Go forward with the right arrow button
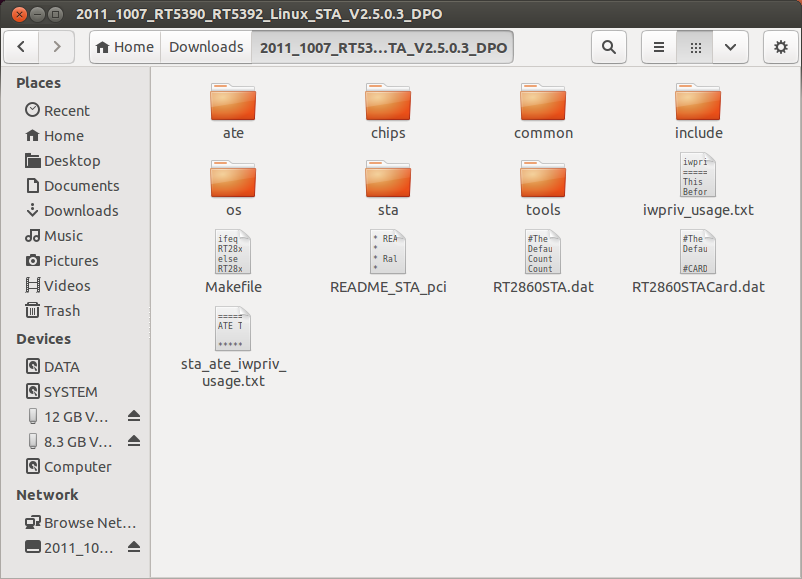The height and width of the screenshot is (579, 802). 57,47
